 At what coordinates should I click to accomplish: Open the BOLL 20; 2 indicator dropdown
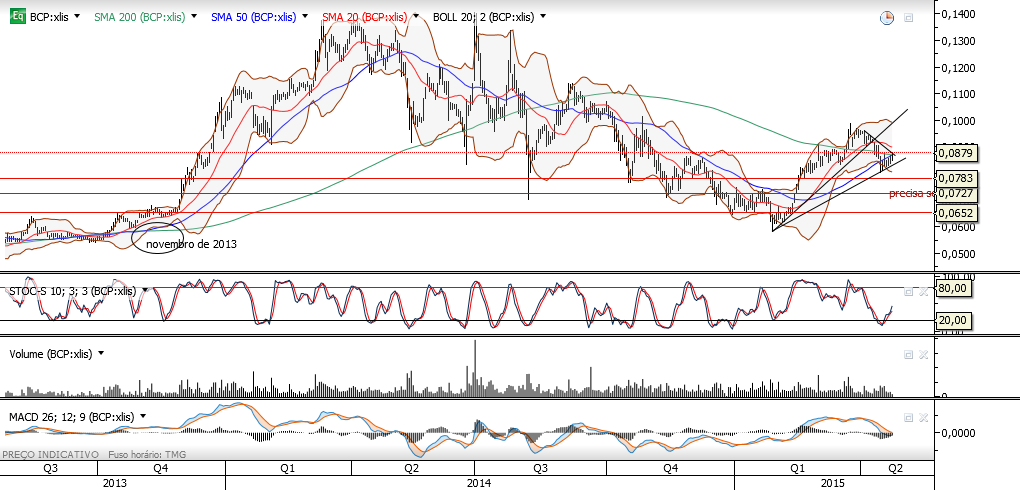point(543,18)
